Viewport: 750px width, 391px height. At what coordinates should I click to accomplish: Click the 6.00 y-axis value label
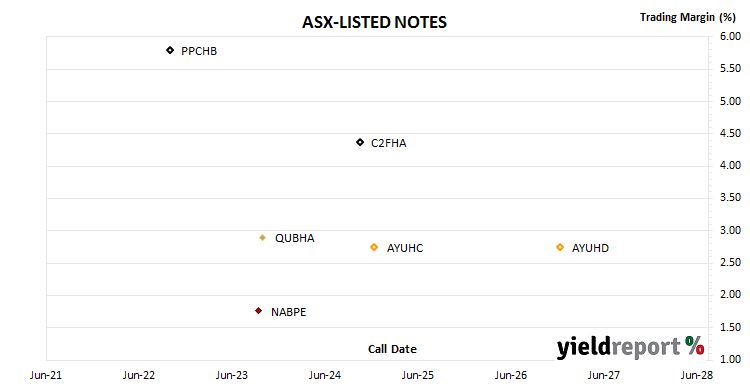click(x=730, y=36)
